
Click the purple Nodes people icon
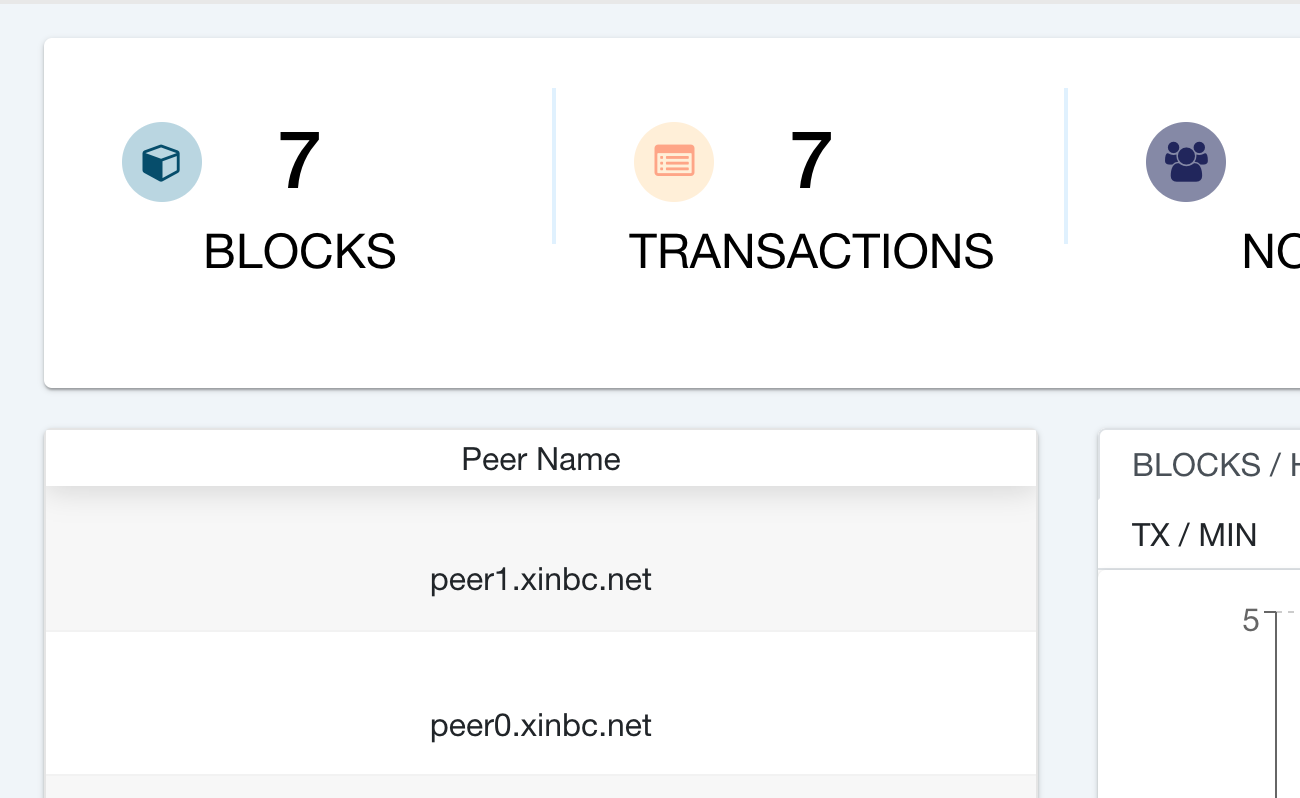[1186, 162]
